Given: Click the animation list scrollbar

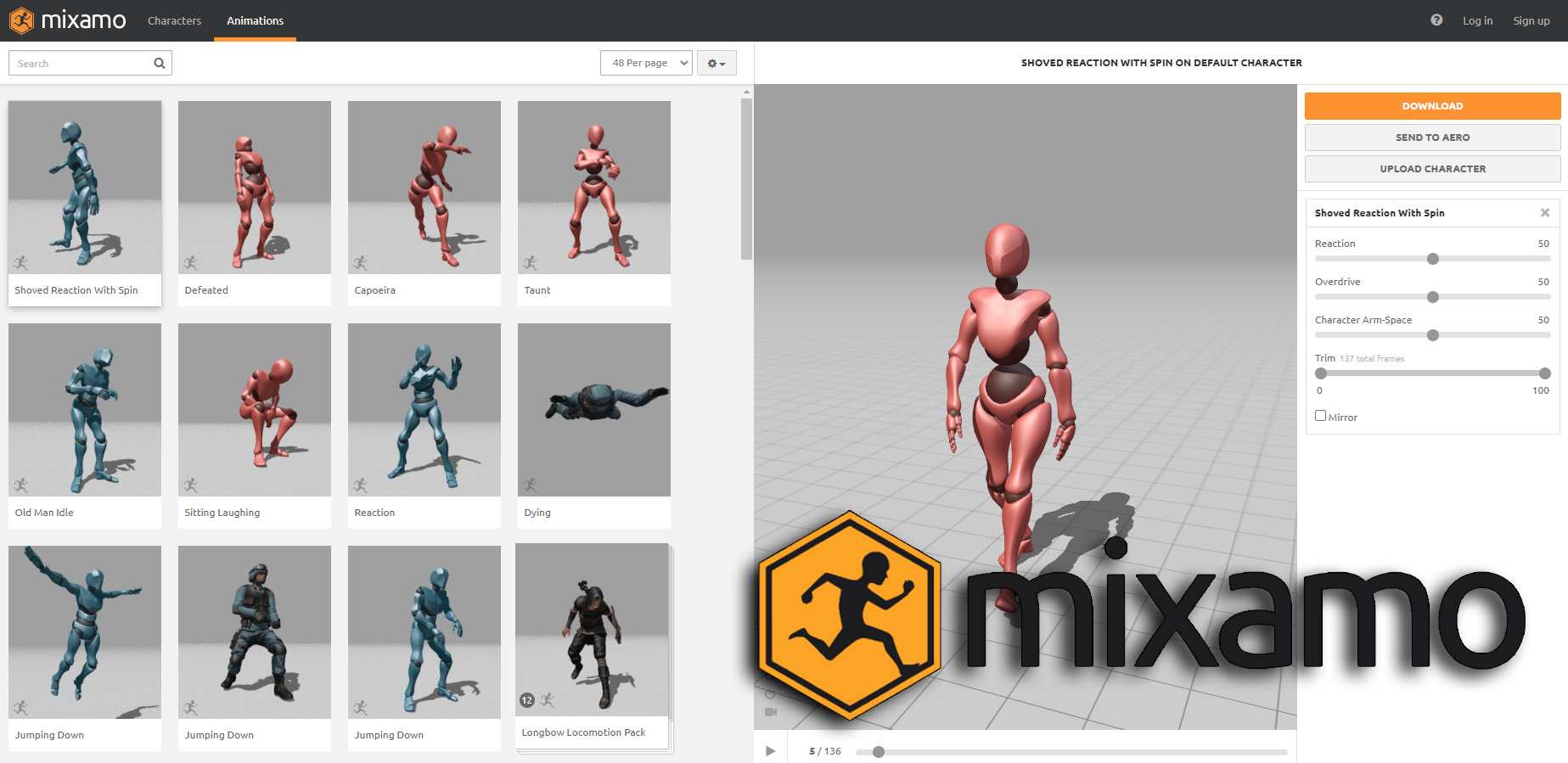Looking at the screenshot, I should pos(746,179).
